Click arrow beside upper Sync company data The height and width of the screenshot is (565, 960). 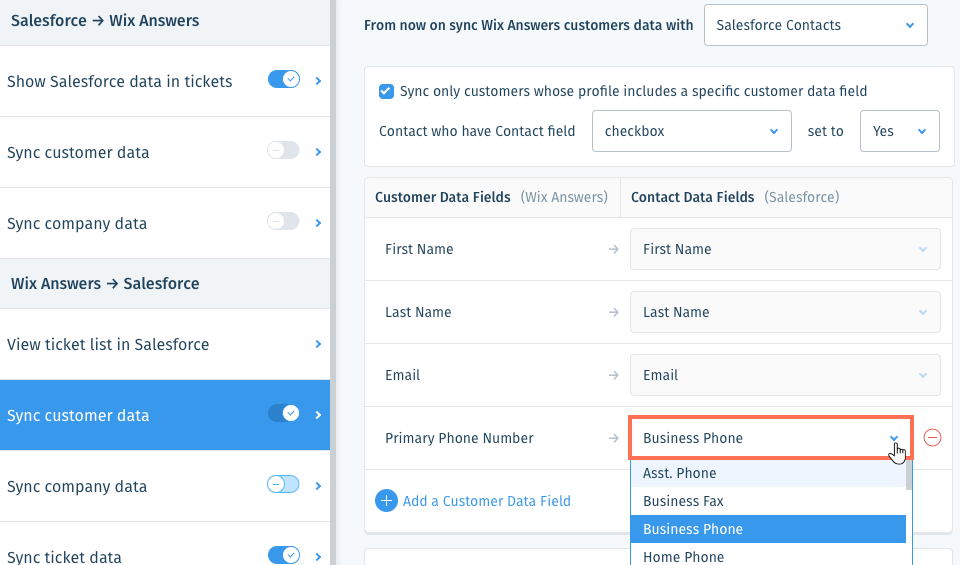[x=318, y=223]
